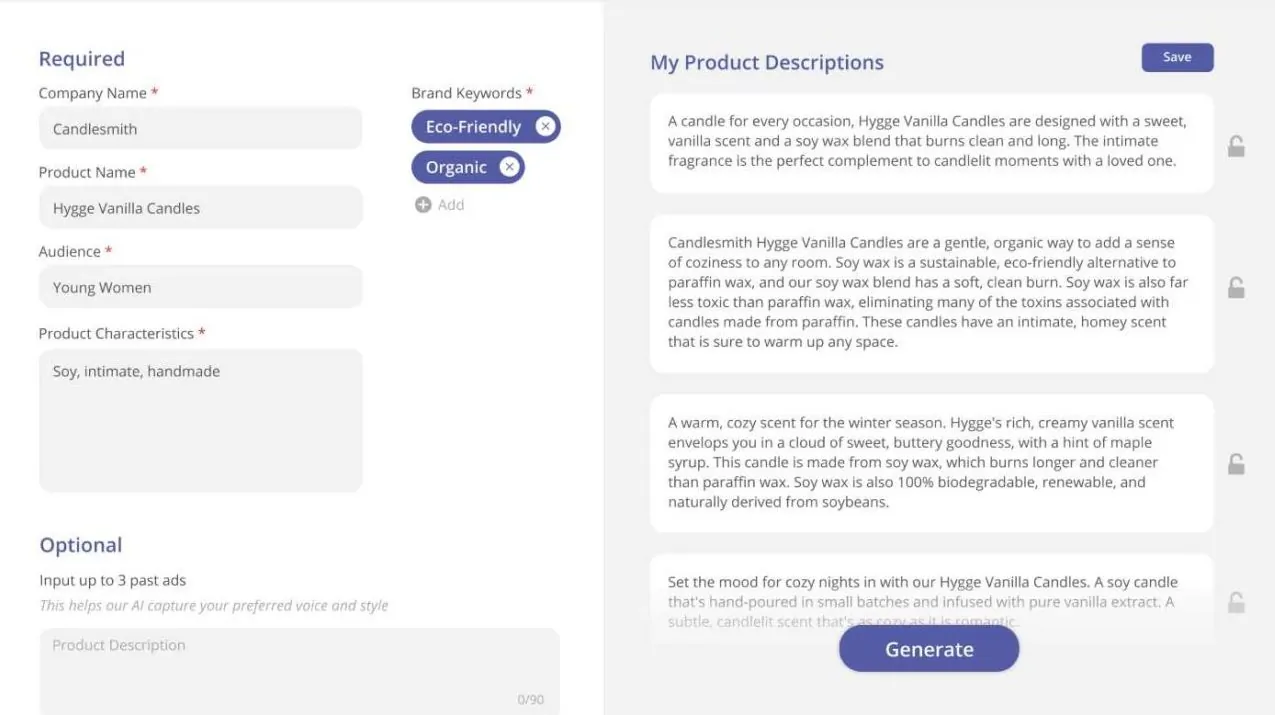The image size is (1275, 715).
Task: Select the warm cozy winter description card
Action: (x=931, y=463)
